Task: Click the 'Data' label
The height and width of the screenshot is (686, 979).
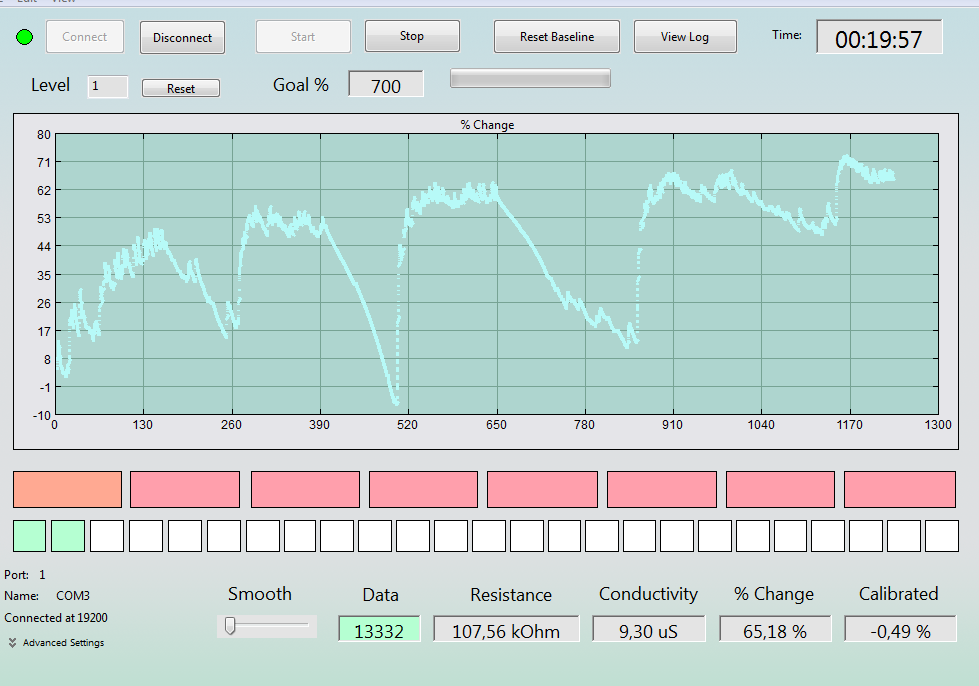Action: click(x=380, y=594)
